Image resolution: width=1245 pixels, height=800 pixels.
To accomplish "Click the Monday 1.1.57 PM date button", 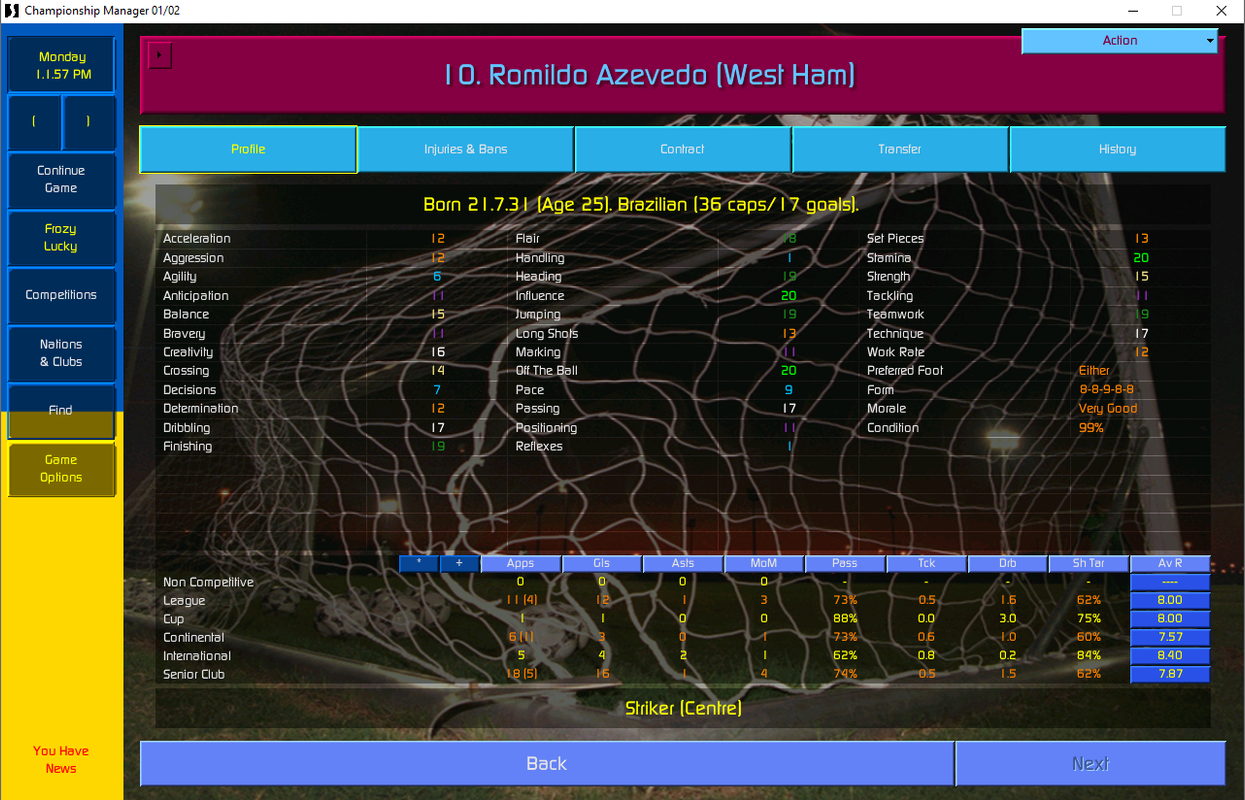I will coord(61,65).
